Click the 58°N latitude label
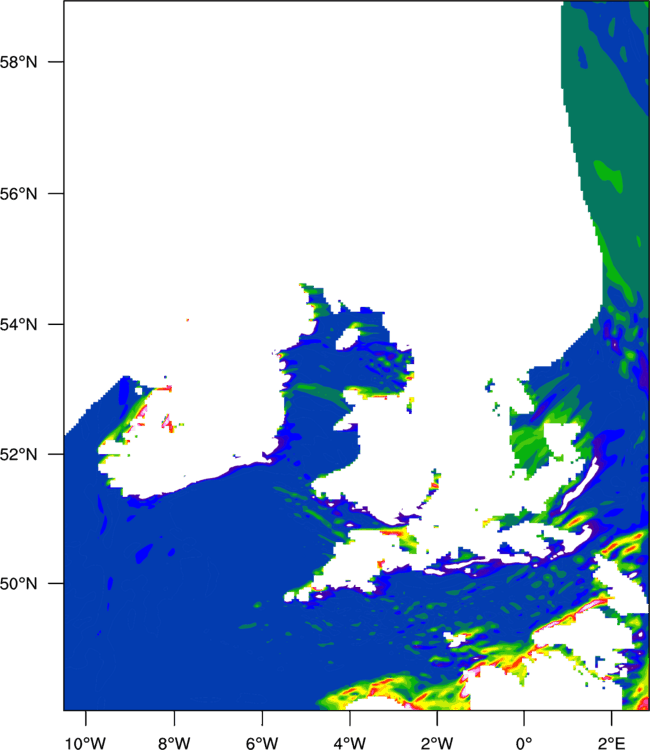Viewport: 650px width, 750px height. 18,62
